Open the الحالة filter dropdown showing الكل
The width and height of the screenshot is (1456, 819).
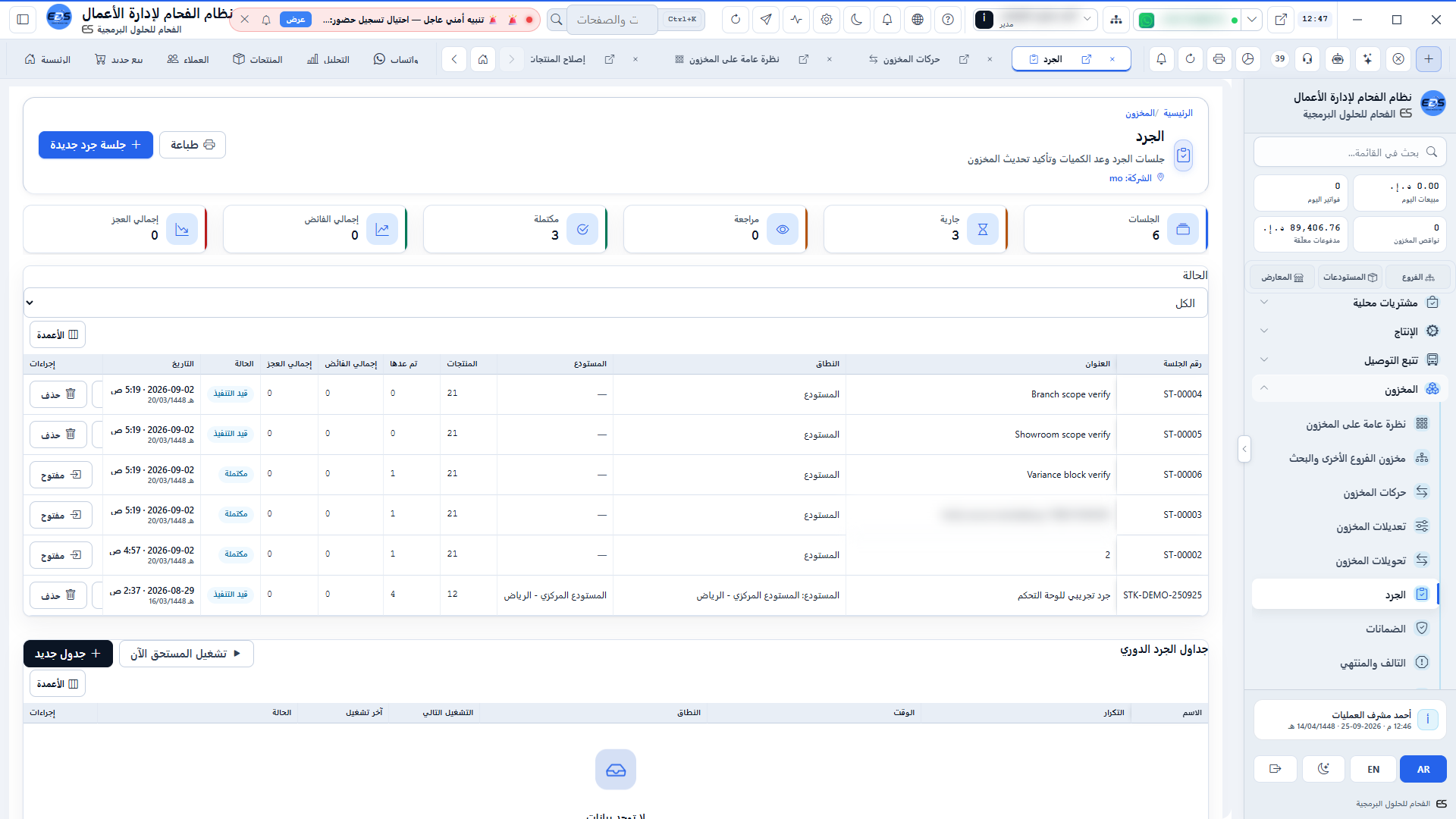tap(616, 303)
